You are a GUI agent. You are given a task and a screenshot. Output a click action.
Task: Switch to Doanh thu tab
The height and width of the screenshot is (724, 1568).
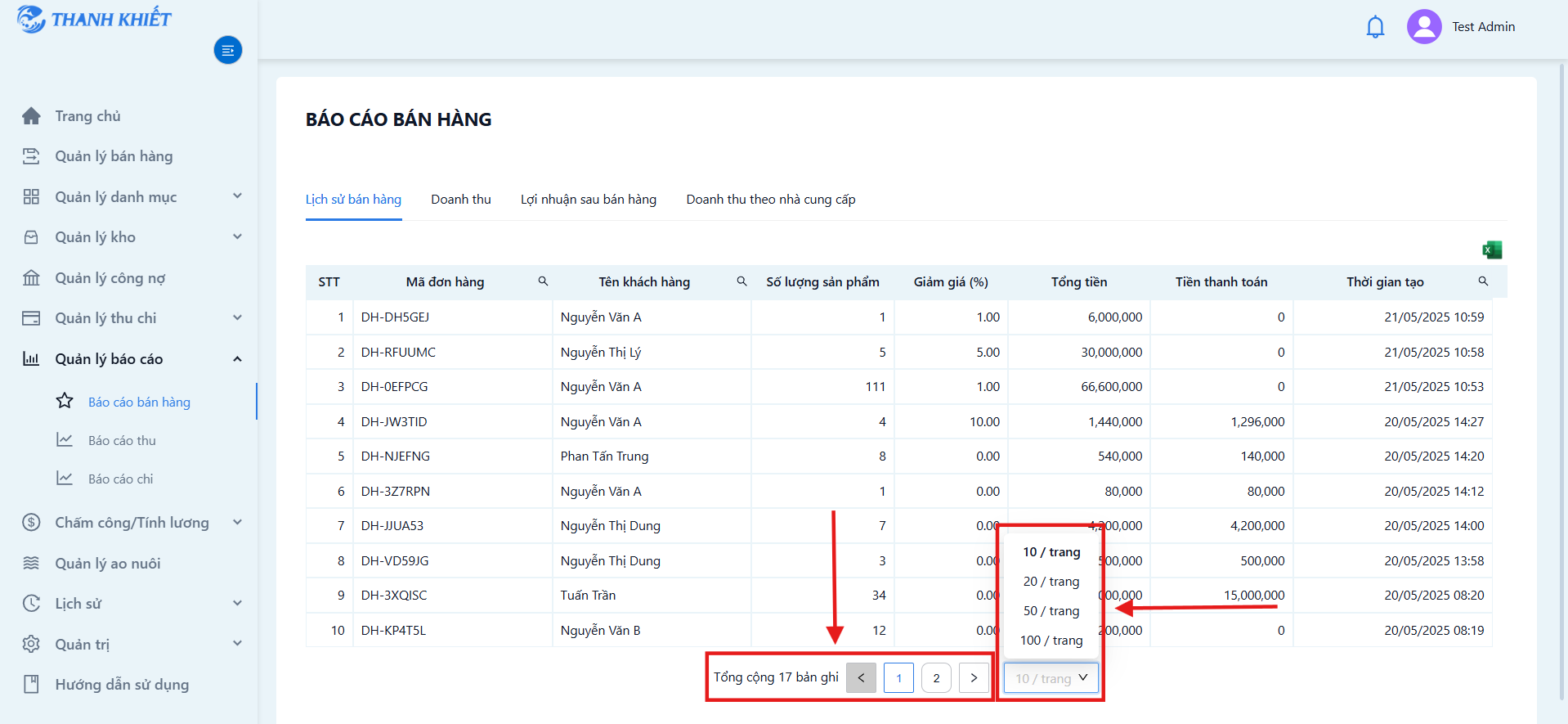point(461,200)
